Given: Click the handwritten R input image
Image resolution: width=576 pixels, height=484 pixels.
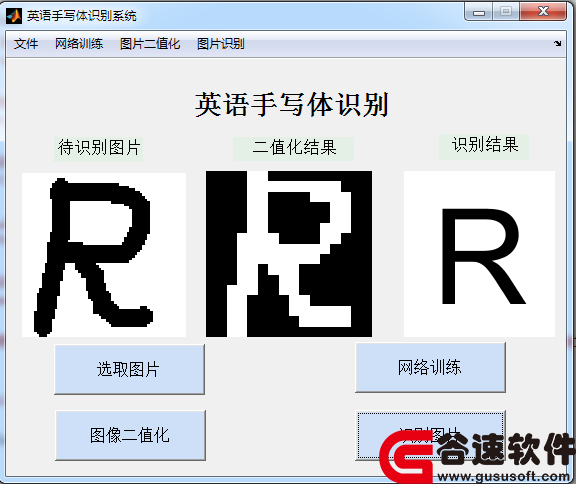Looking at the screenshot, I should (x=104, y=254).
